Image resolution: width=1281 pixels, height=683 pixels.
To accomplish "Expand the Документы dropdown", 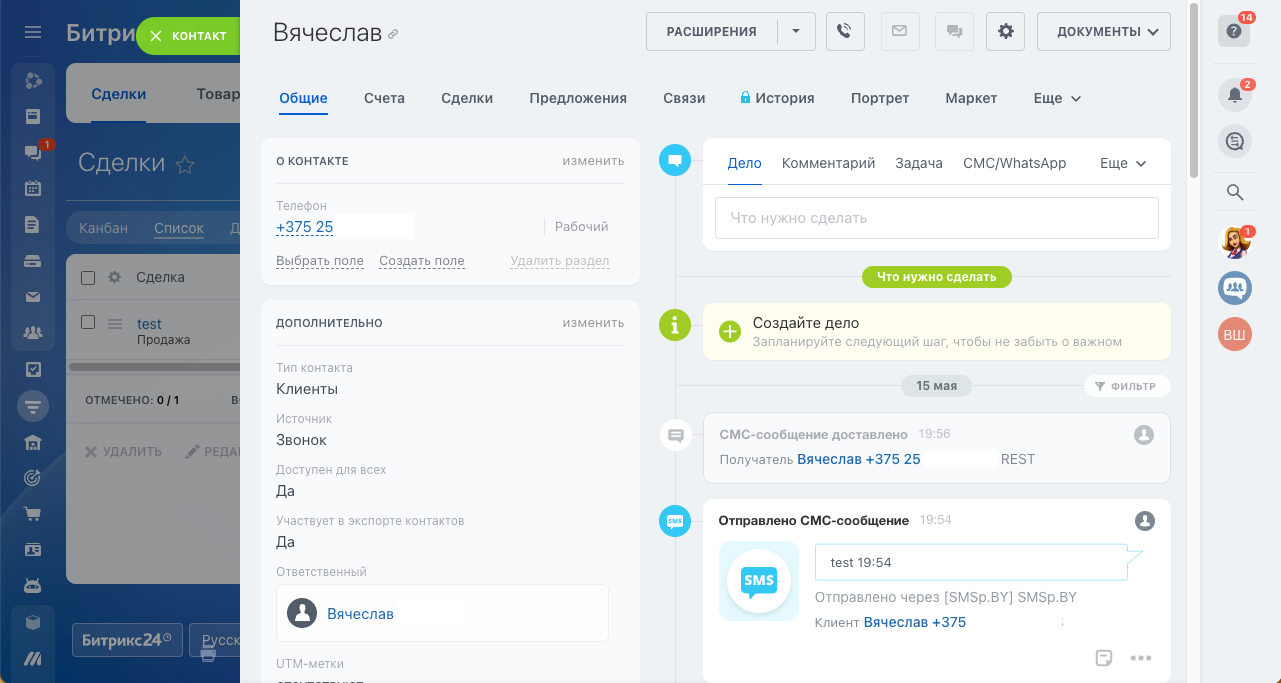I will point(1103,31).
